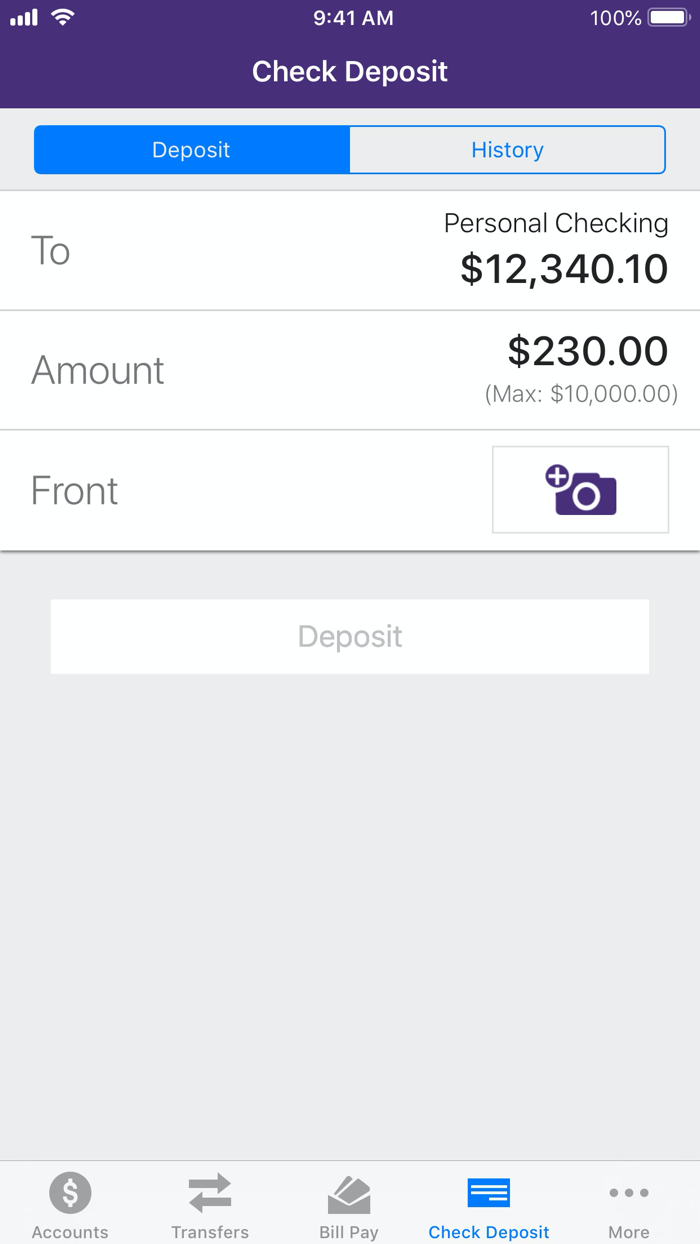700x1244 pixels.
Task: Tap the battery indicator icon
Action: pos(668,16)
